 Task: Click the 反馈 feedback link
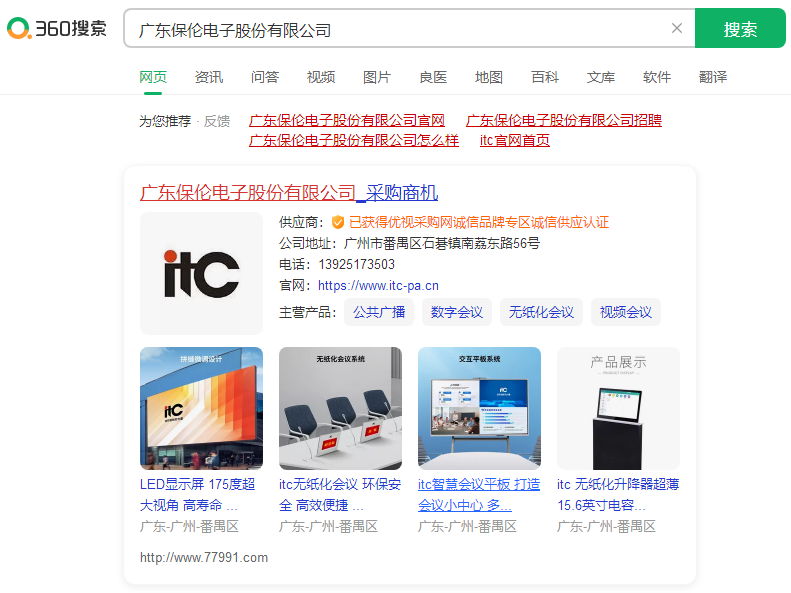[x=217, y=121]
